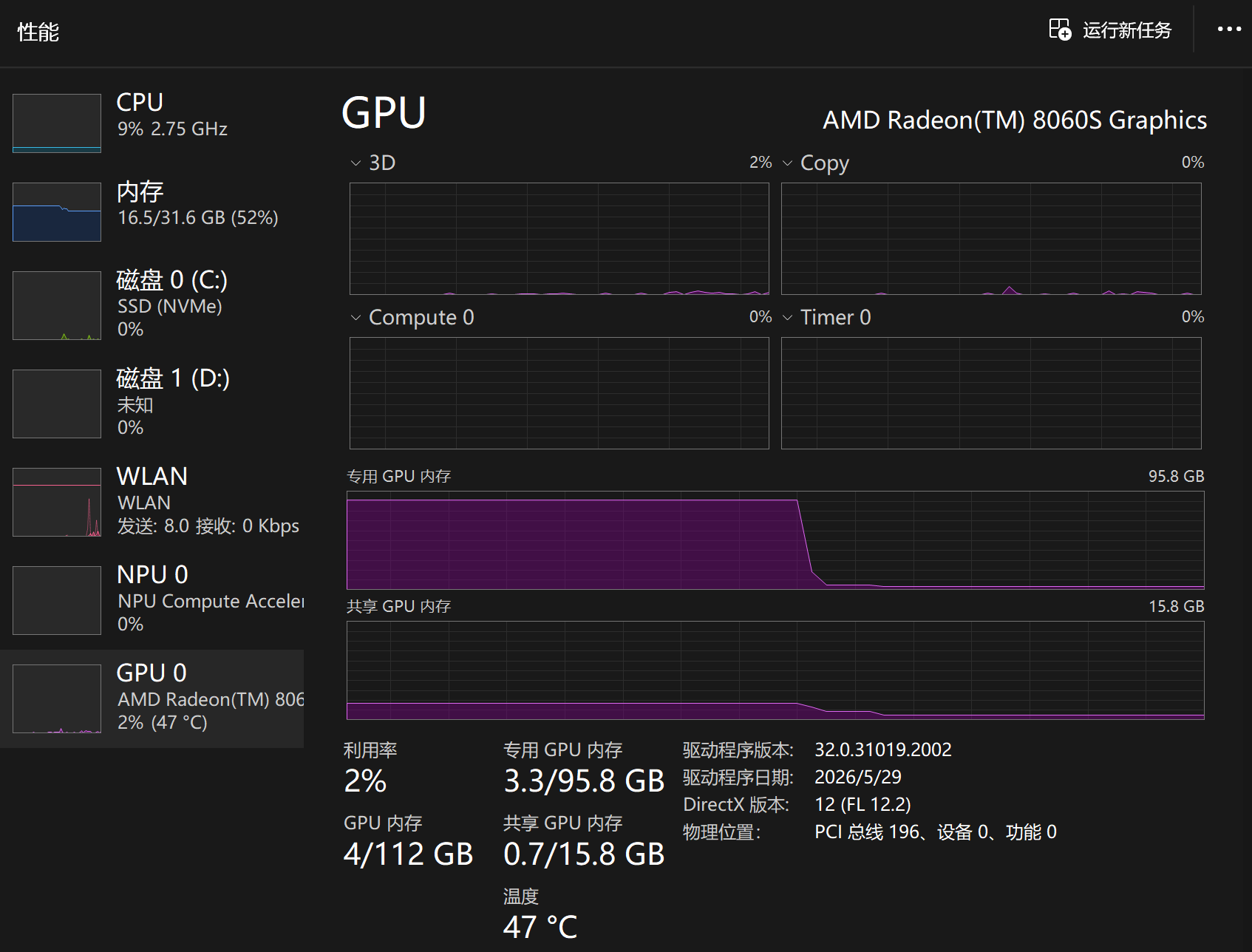Viewport: 1252px width, 952px height.
Task: Click the 发送: 8.0 接收: 0 Kbps text
Action: 208,526
